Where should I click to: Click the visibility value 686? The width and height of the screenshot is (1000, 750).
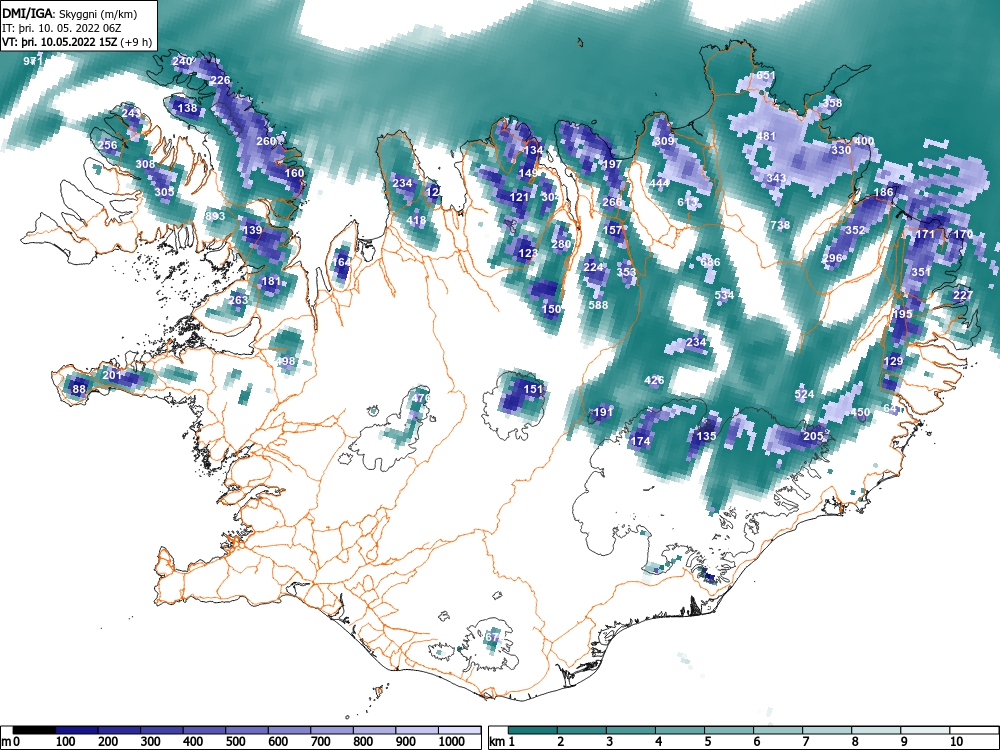coord(710,261)
